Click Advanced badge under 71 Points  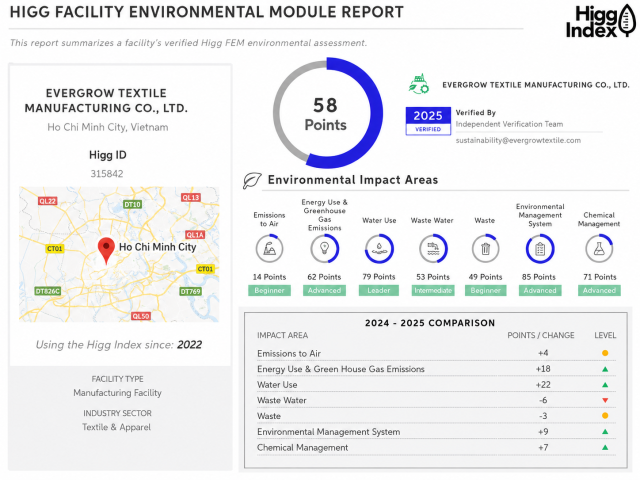click(599, 290)
